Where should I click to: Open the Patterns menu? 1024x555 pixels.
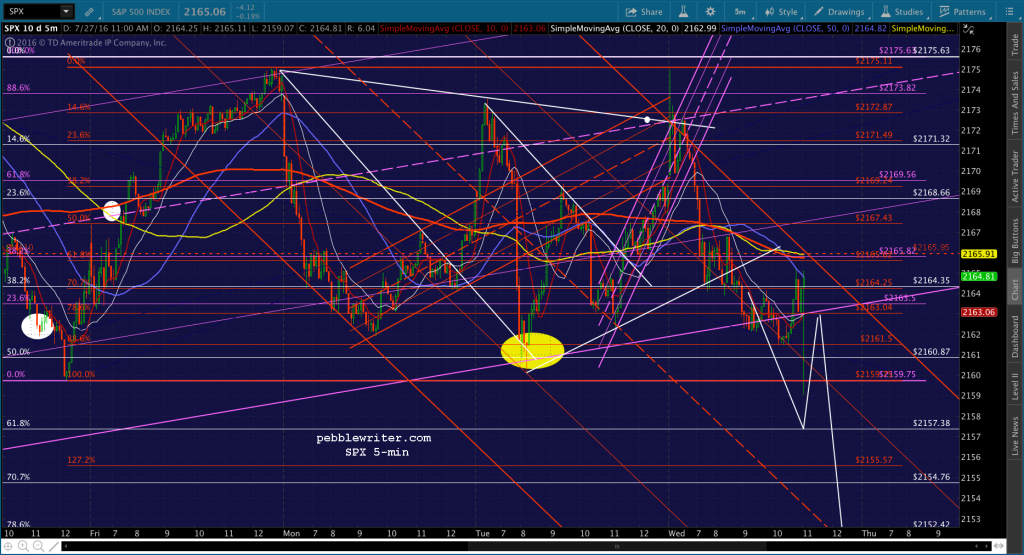tap(962, 12)
